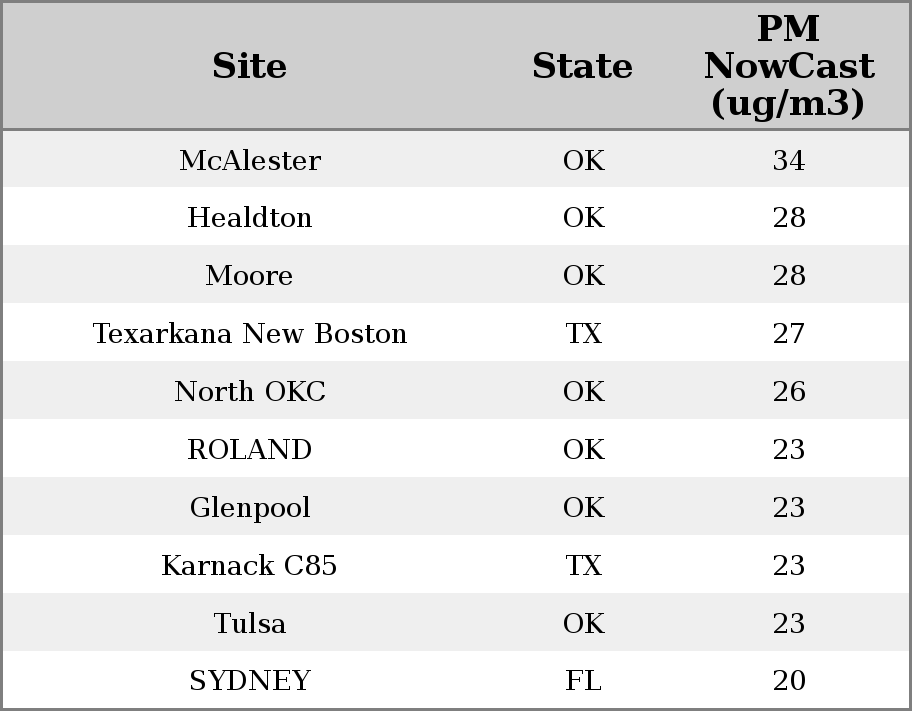Screen dimensions: 912x711
Task: Click the TX state cell for Karnack C85
Action: coord(583,566)
